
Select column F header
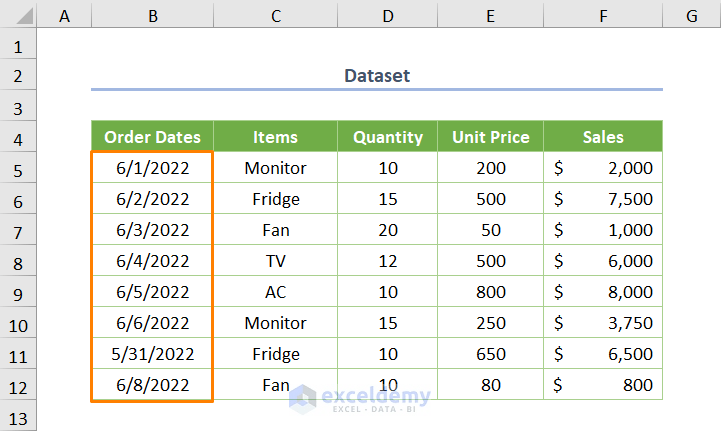[603, 14]
